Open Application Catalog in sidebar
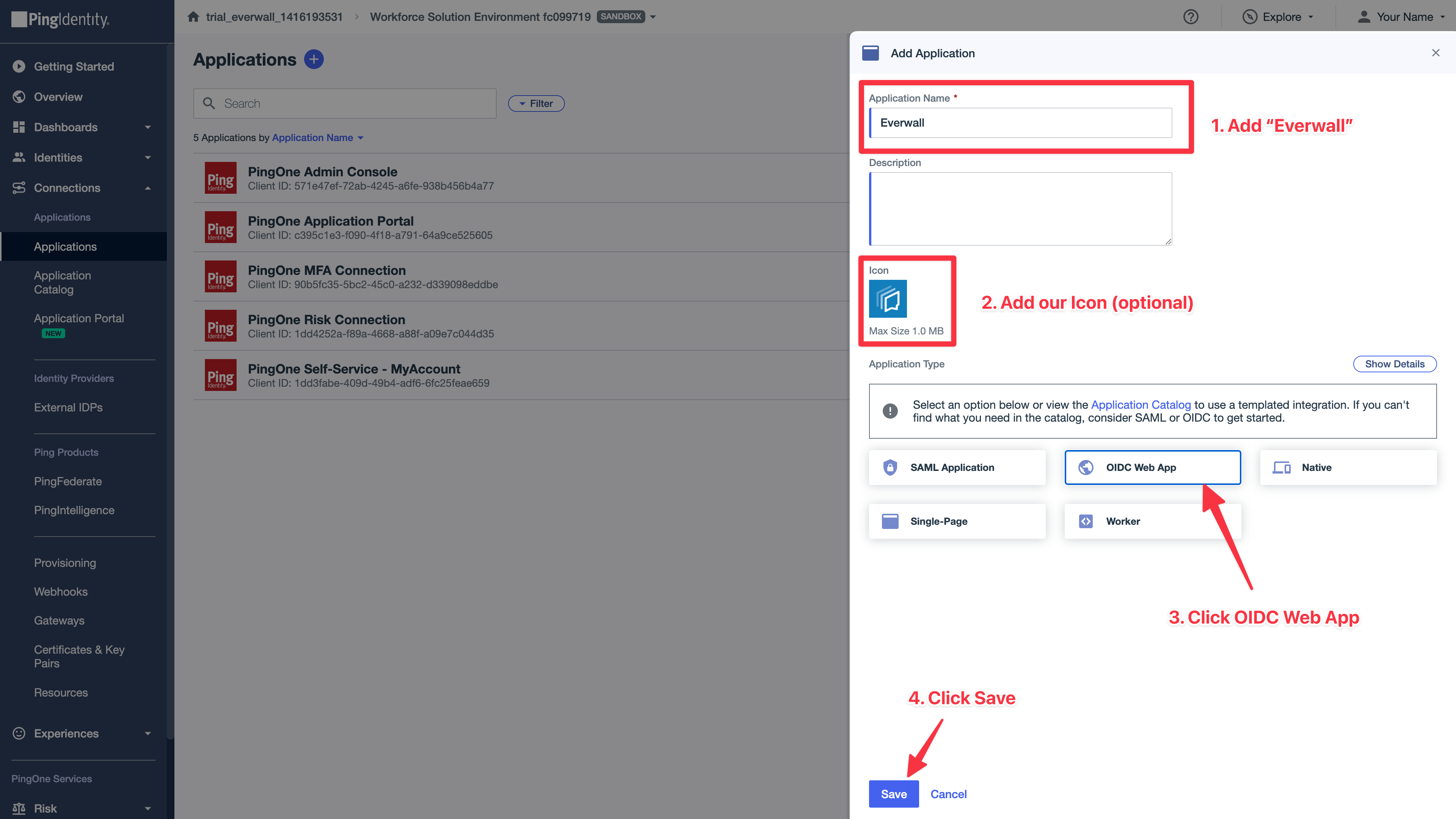1456x819 pixels. tap(62, 282)
